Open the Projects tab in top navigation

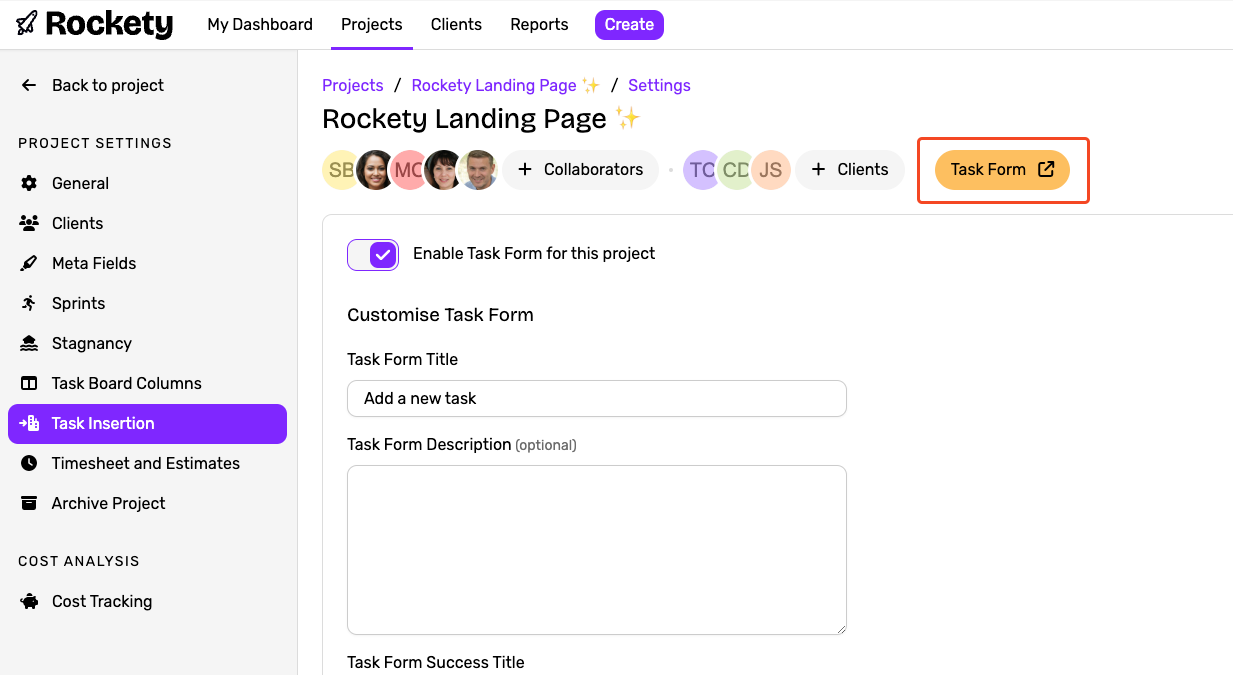click(x=372, y=24)
